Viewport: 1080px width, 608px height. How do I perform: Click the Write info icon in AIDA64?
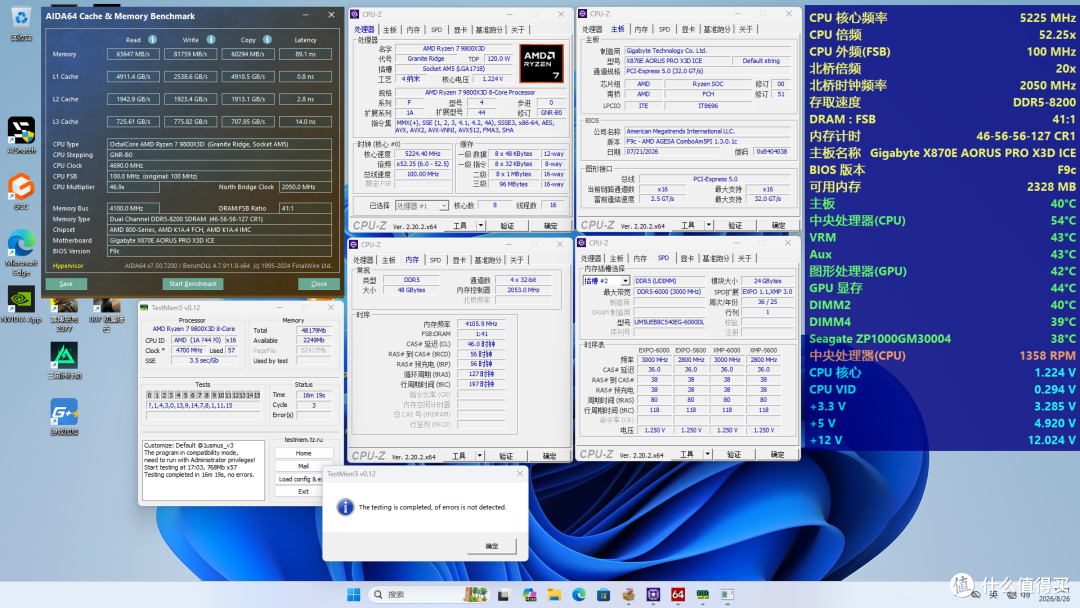coord(211,40)
